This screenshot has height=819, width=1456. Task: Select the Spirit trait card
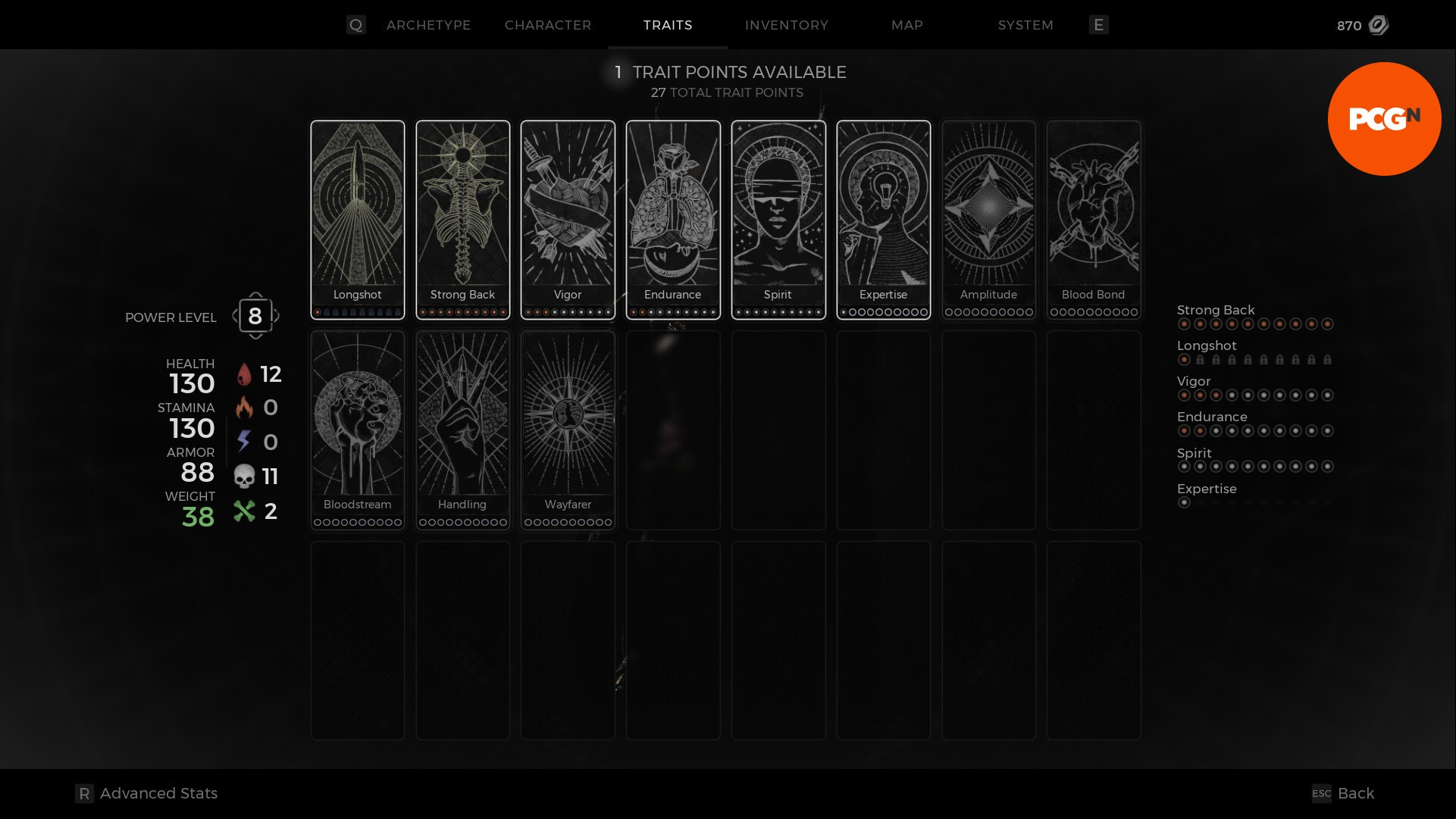pyautogui.click(x=778, y=220)
